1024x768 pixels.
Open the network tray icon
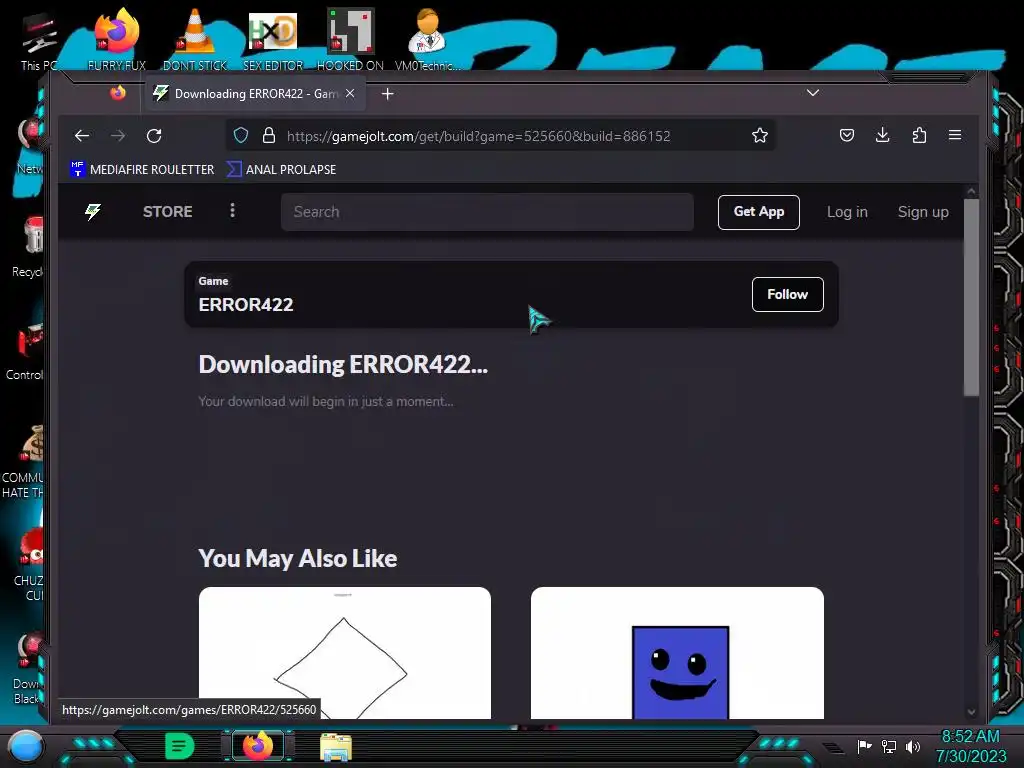click(889, 746)
